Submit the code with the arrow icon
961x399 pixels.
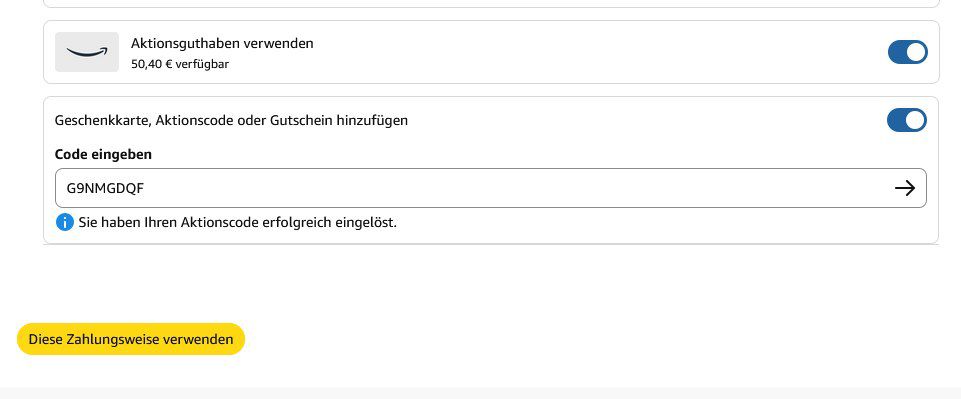pos(905,188)
